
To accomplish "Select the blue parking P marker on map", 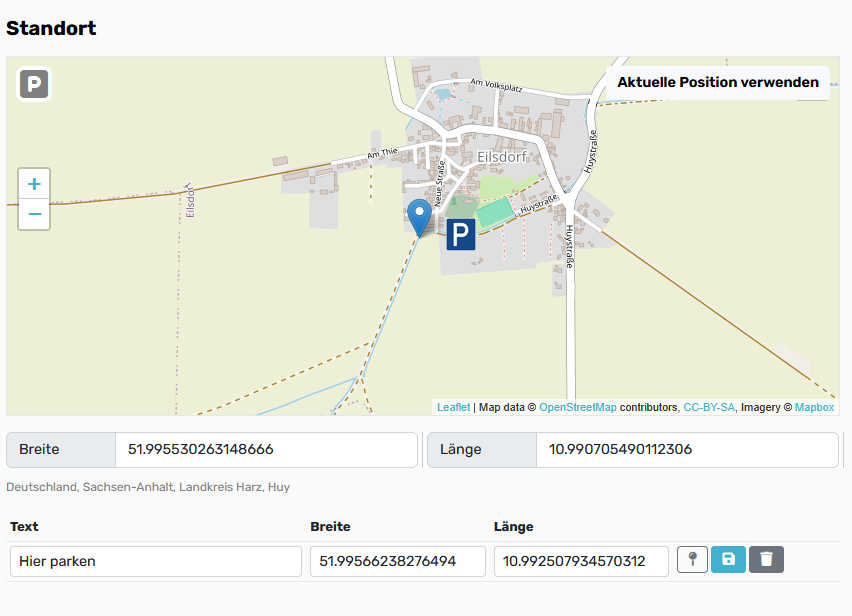I will click(460, 235).
